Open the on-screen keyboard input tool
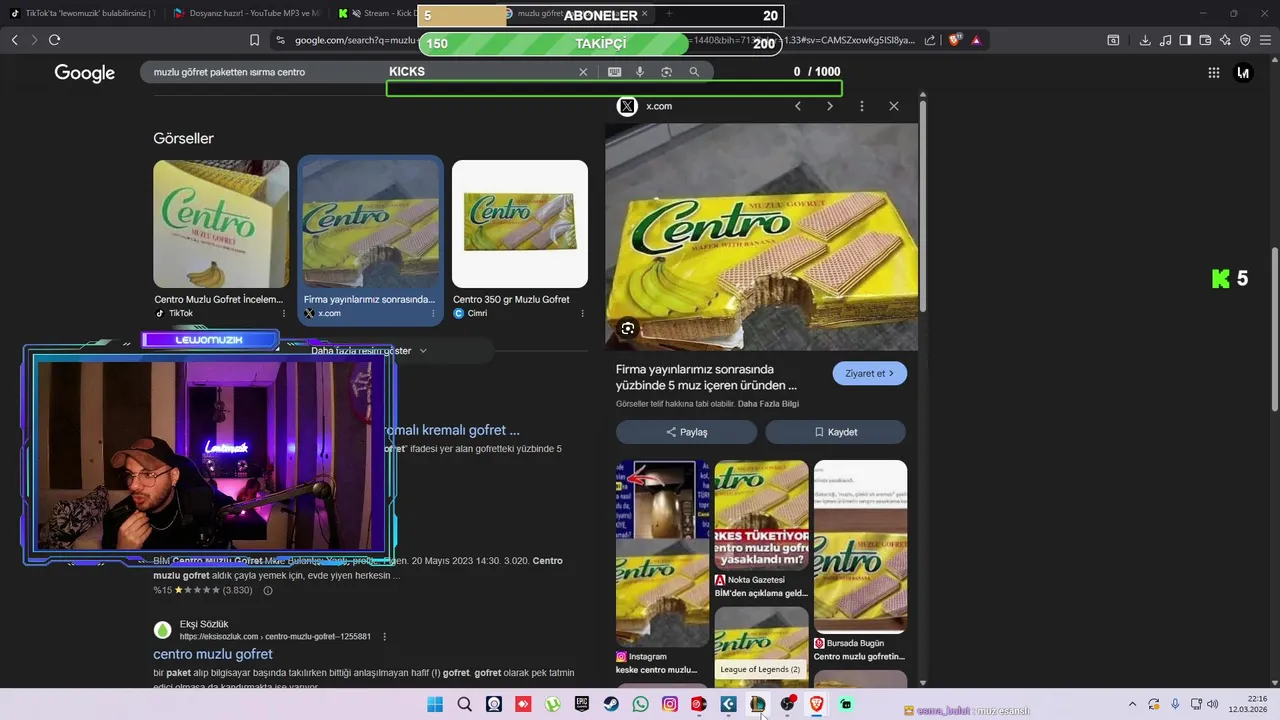This screenshot has width=1280, height=720. coord(614,72)
